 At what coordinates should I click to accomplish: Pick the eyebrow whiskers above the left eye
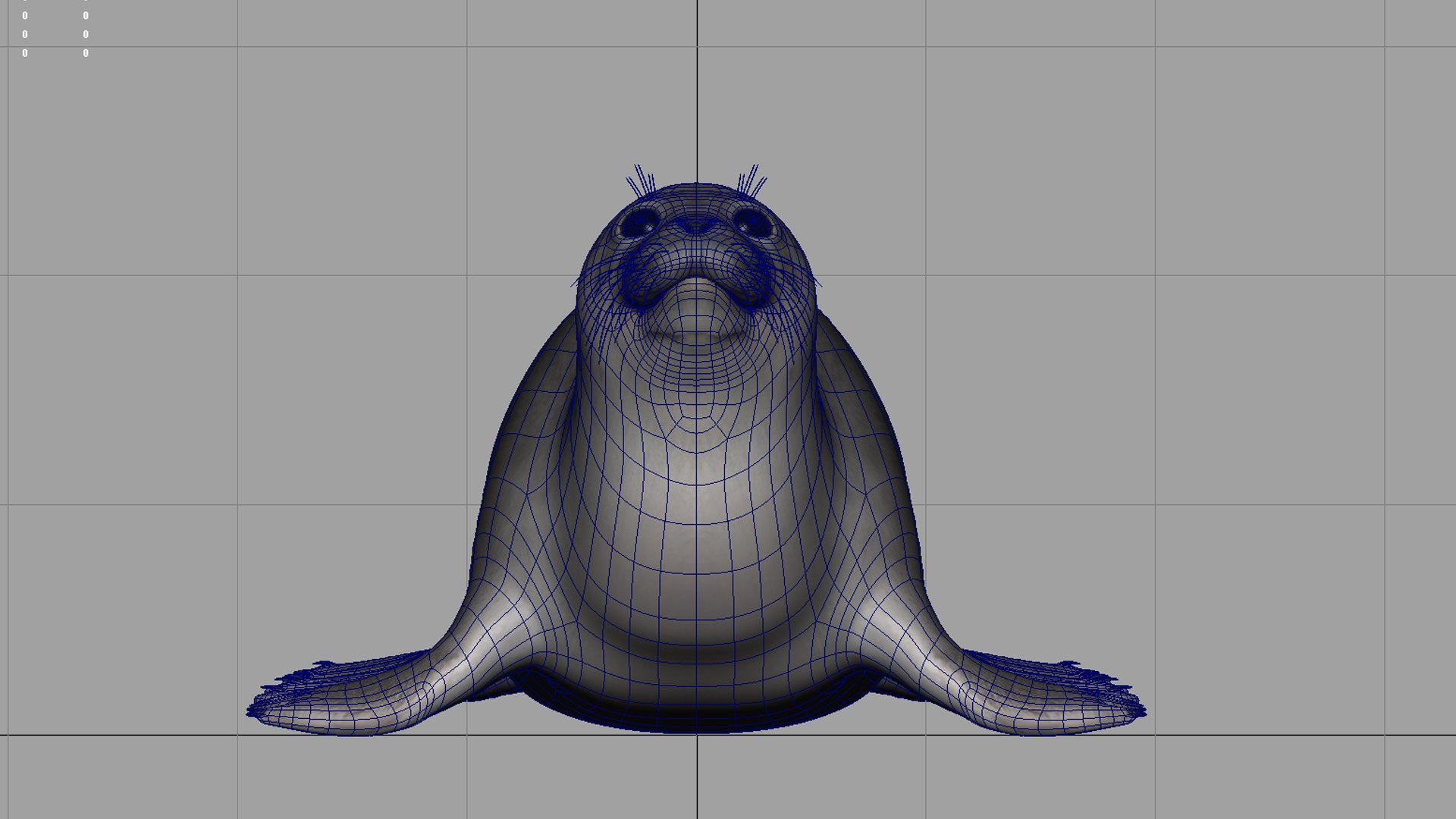(x=642, y=180)
